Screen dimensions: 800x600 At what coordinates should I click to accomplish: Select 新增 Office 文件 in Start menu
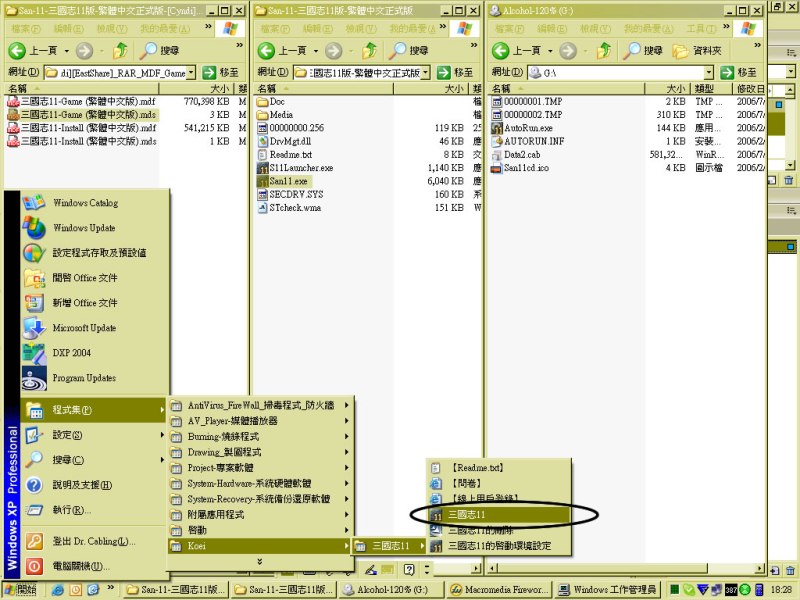pos(94,303)
